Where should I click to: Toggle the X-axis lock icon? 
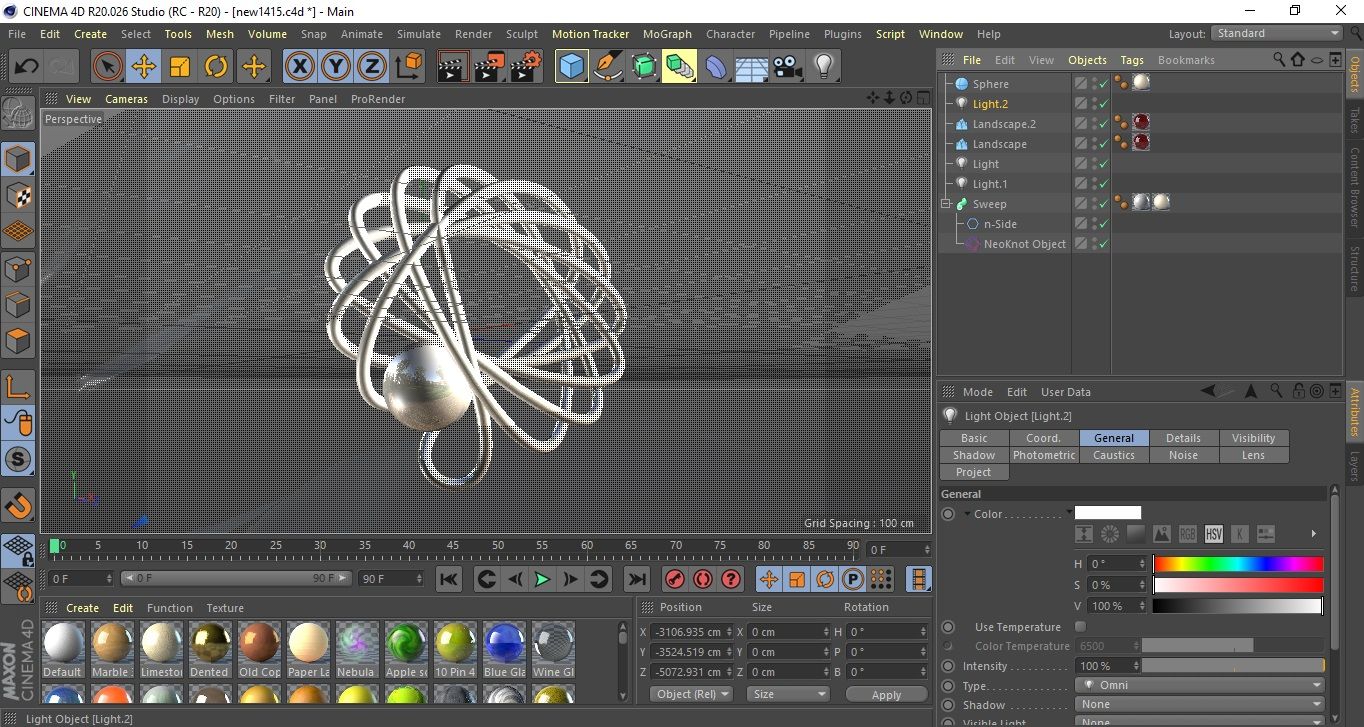click(299, 67)
